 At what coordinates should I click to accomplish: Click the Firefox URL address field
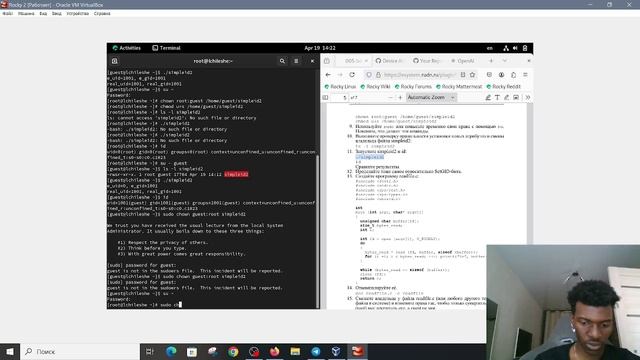coord(419,75)
